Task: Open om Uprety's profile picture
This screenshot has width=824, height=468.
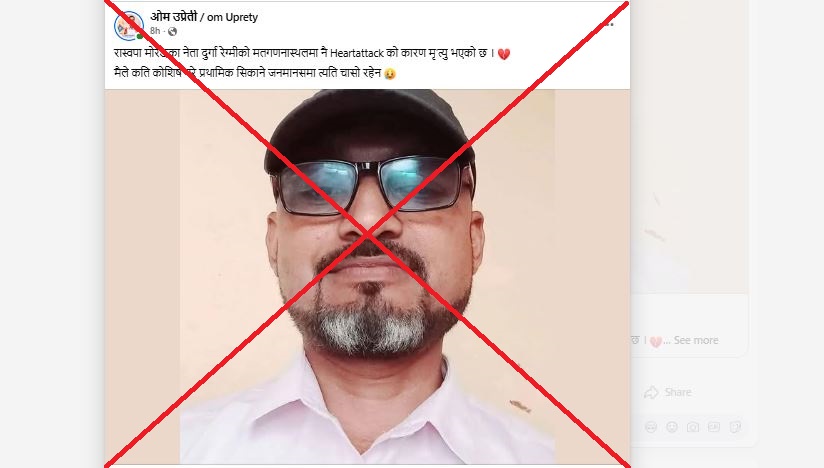Action: click(129, 25)
